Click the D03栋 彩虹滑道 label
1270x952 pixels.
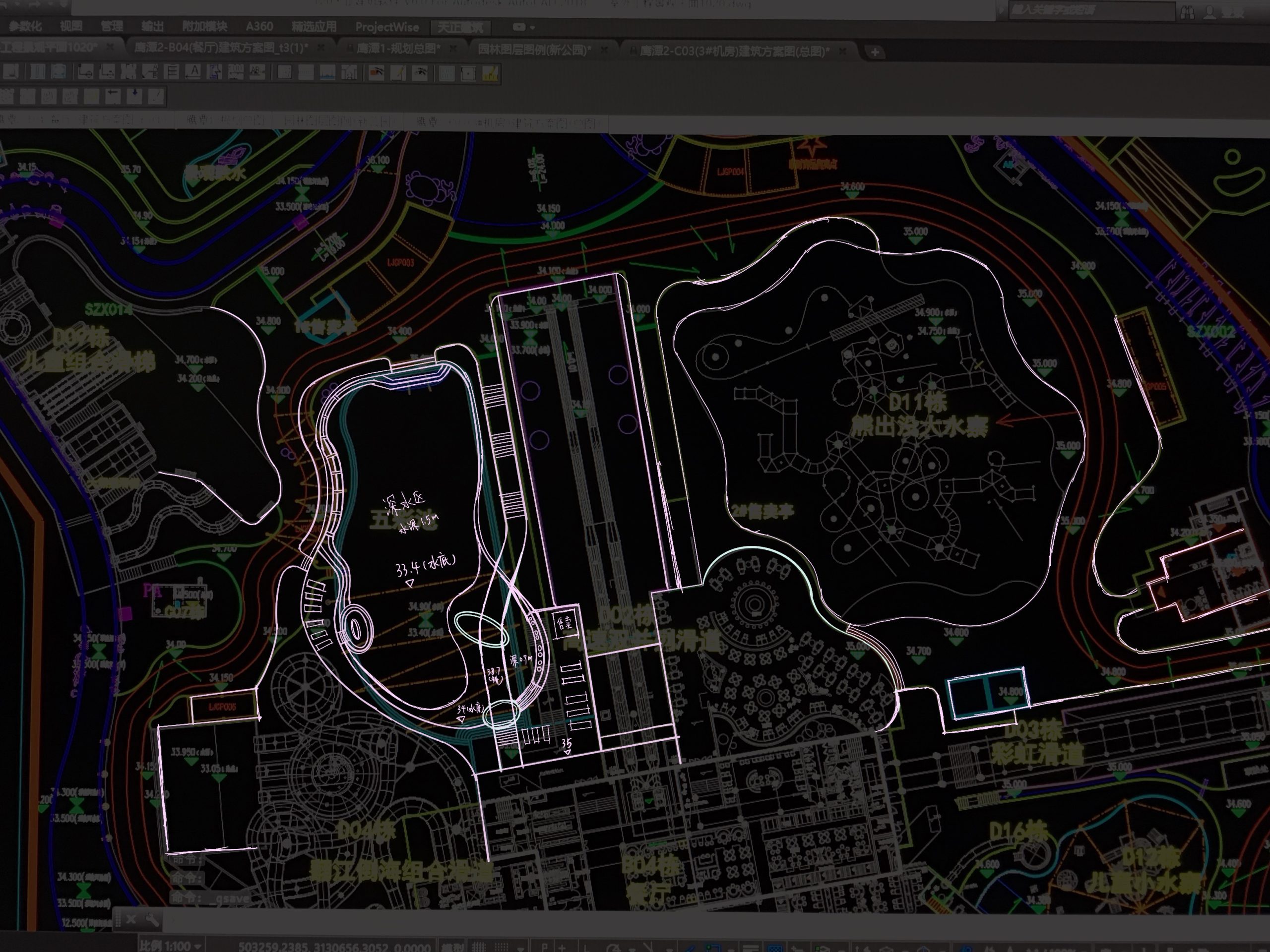click(1037, 742)
